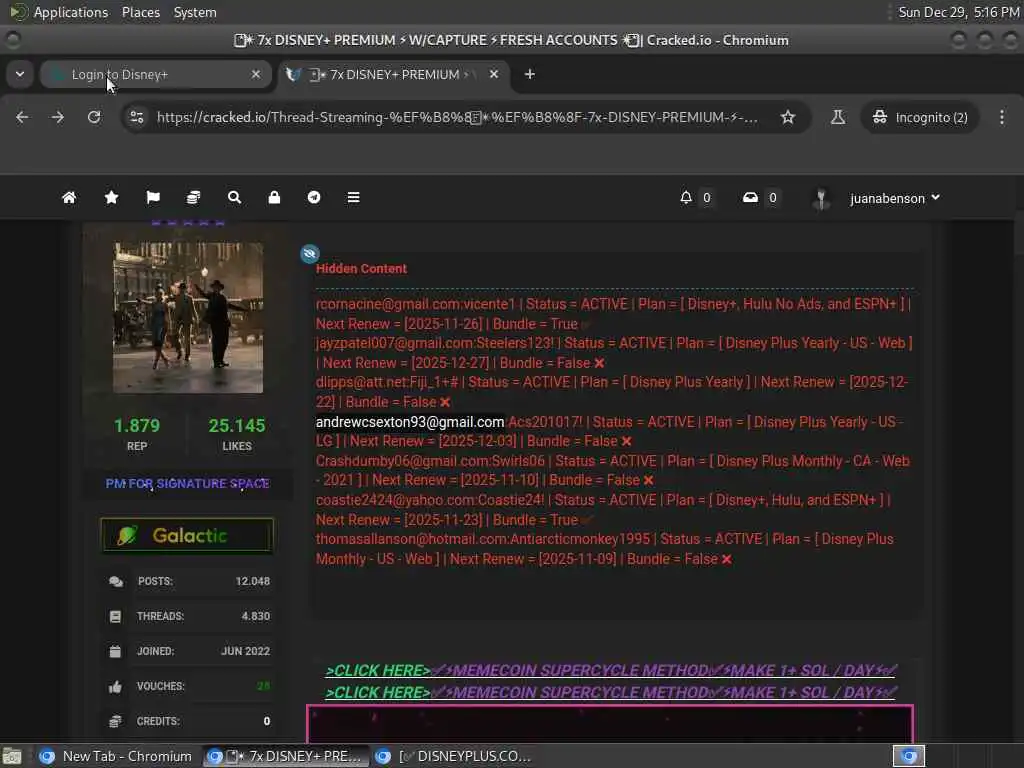Click the Galactic rank badge

[x=187, y=536]
